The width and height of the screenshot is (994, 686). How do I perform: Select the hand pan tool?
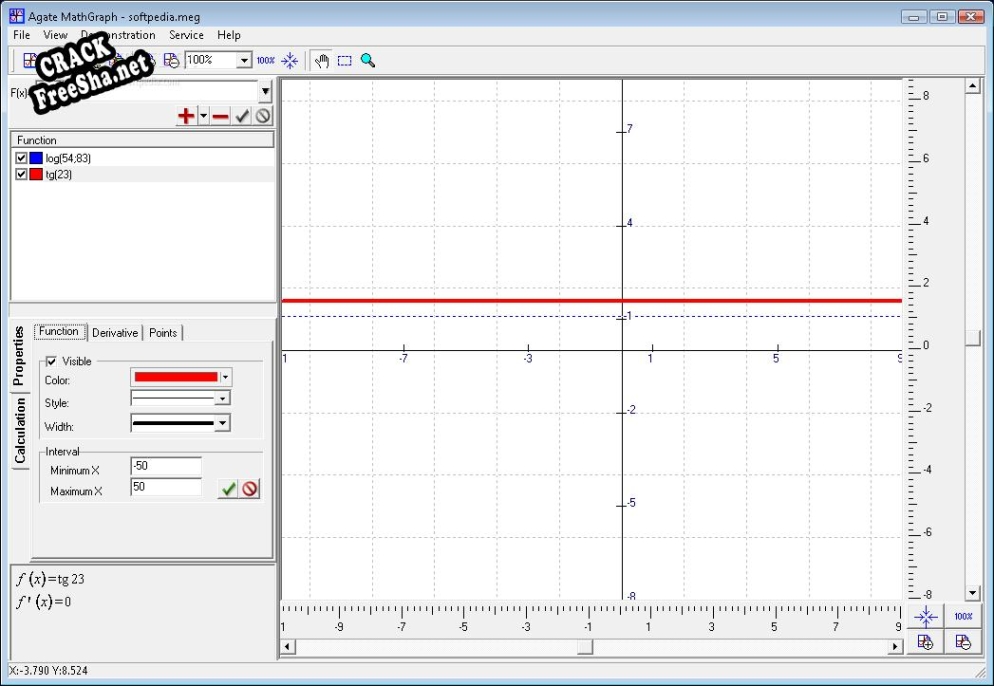point(322,60)
